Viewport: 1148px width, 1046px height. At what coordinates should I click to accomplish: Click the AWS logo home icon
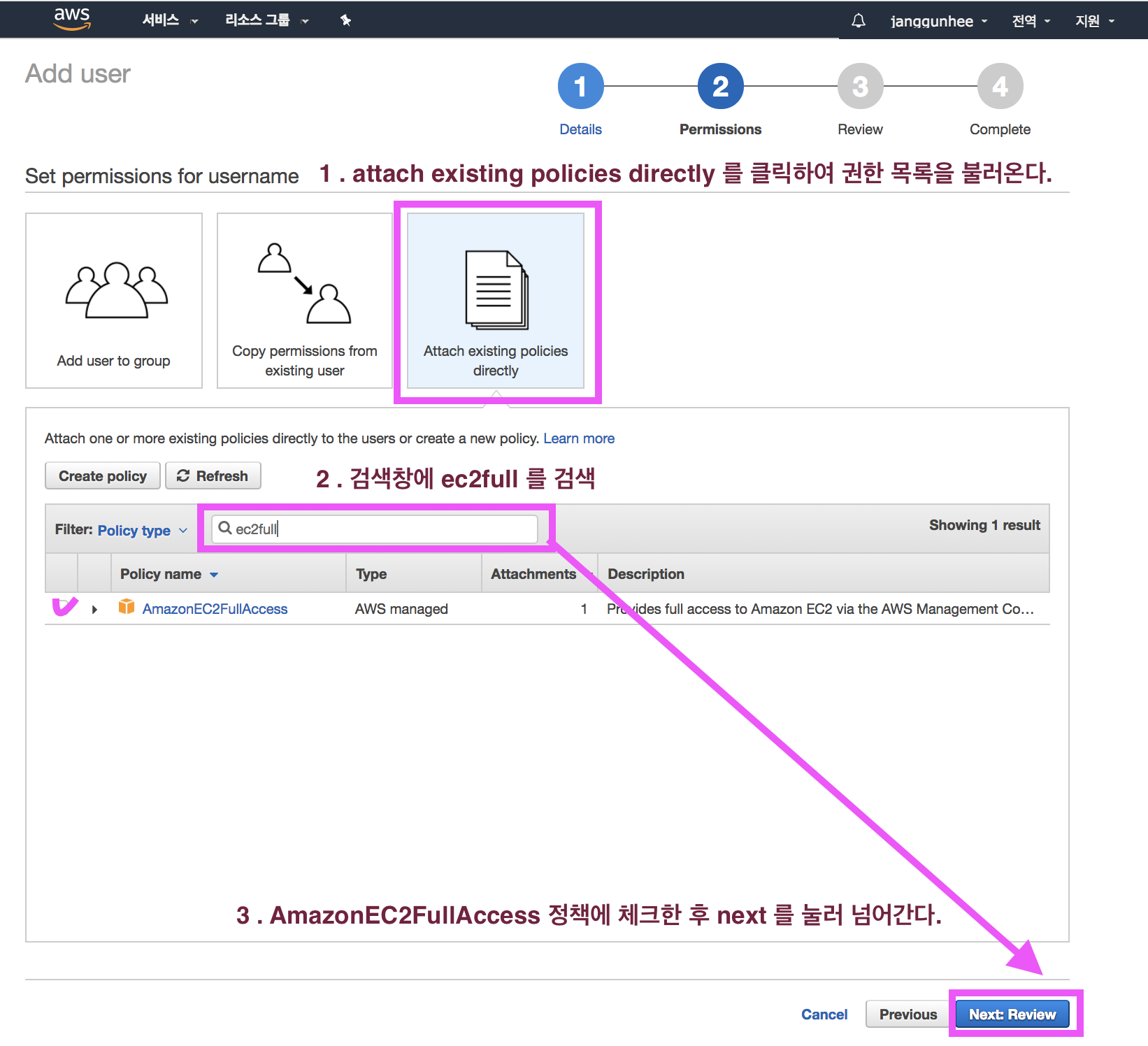pos(72,19)
